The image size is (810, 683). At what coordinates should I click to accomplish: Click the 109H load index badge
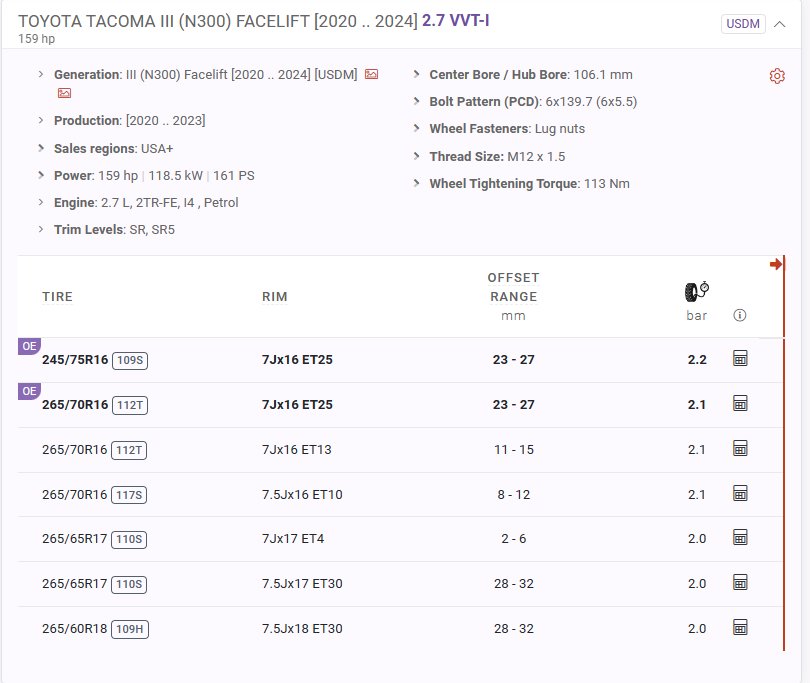point(130,629)
